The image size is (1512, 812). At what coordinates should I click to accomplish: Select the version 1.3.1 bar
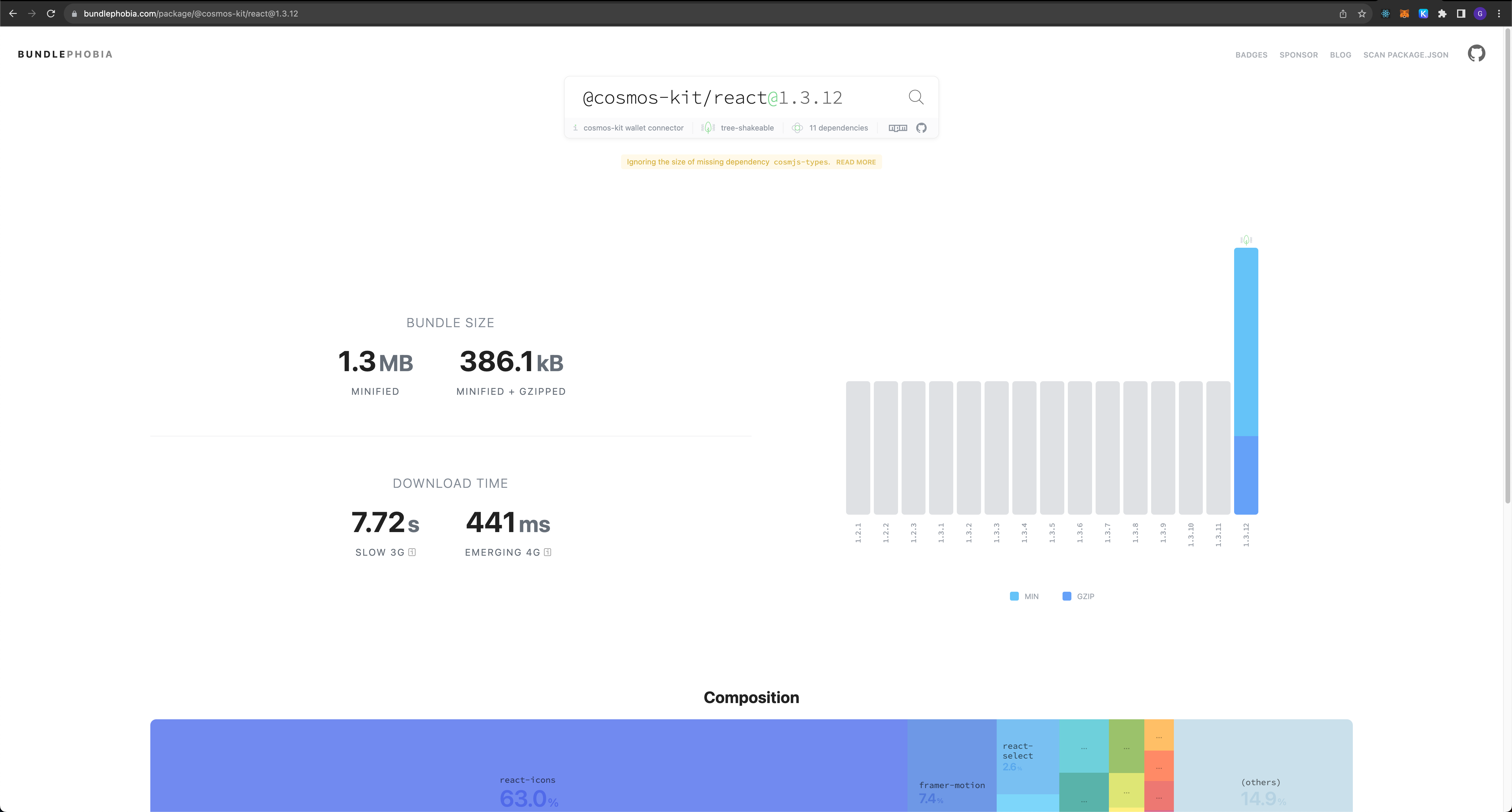[941, 448]
